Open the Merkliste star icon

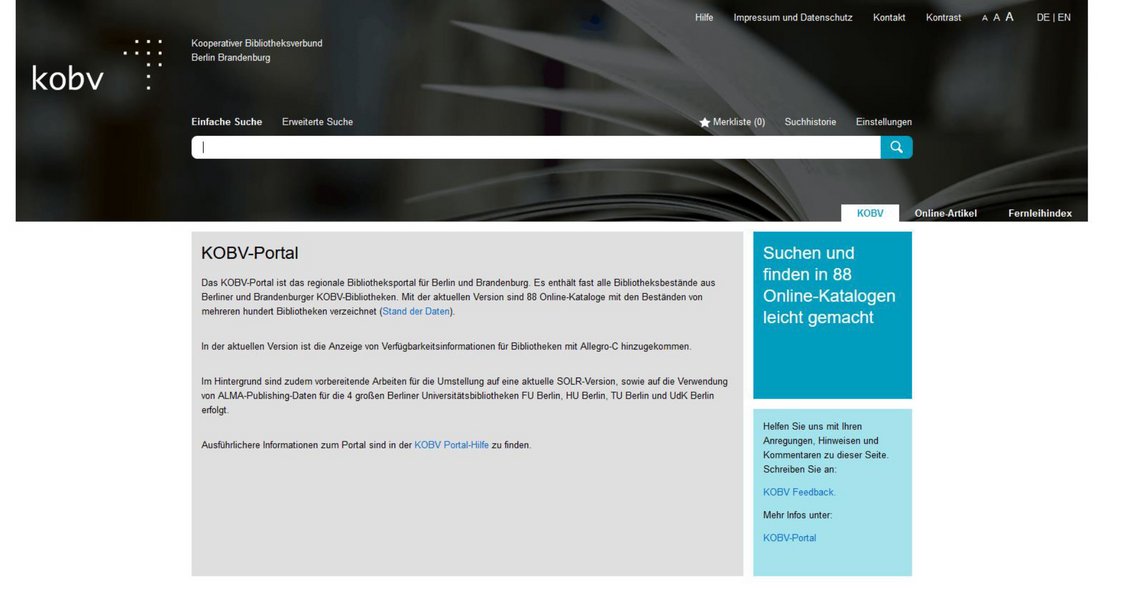pos(705,122)
